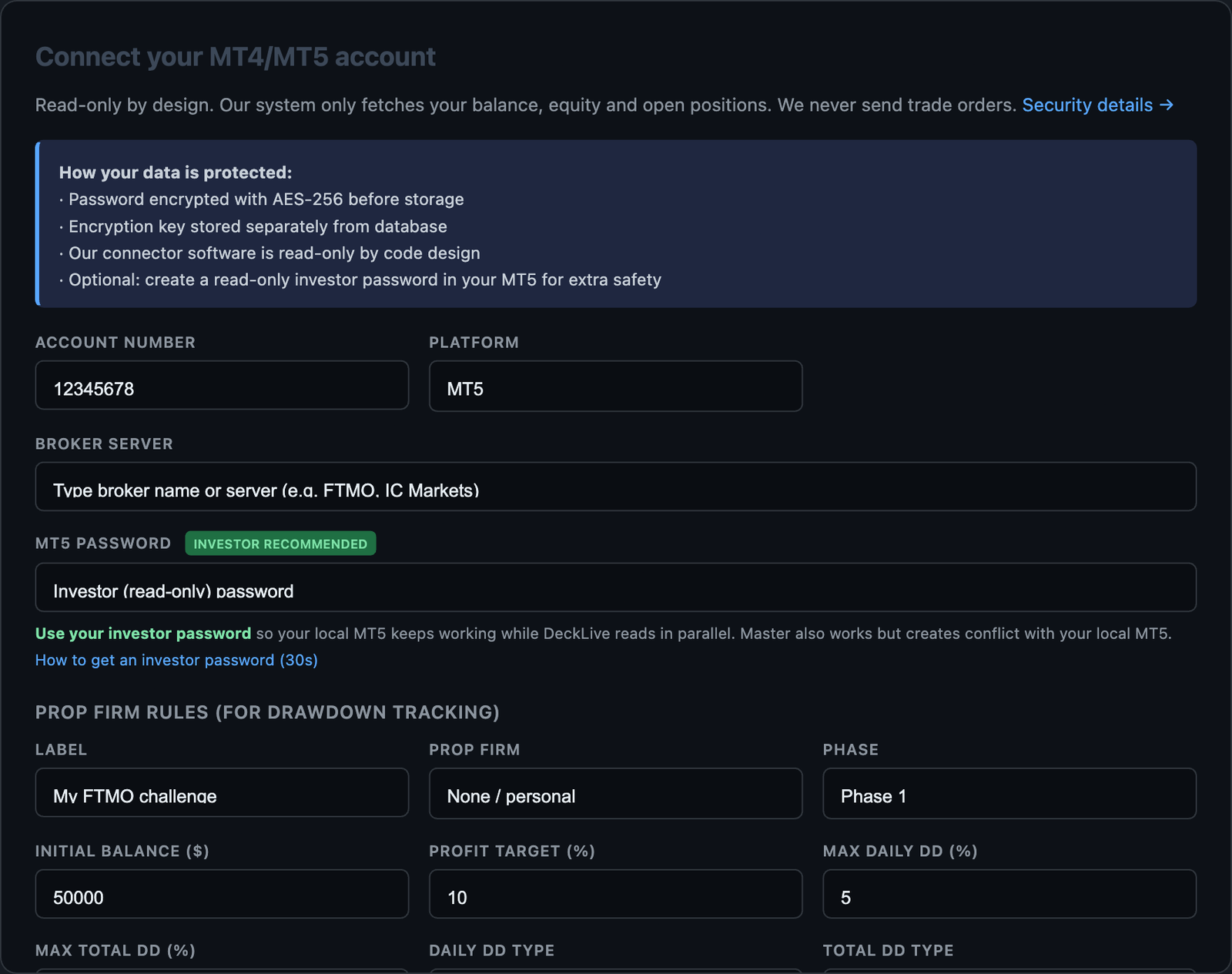The image size is (1232, 974).
Task: Click 'How your data is protected:' text
Action: (x=176, y=172)
